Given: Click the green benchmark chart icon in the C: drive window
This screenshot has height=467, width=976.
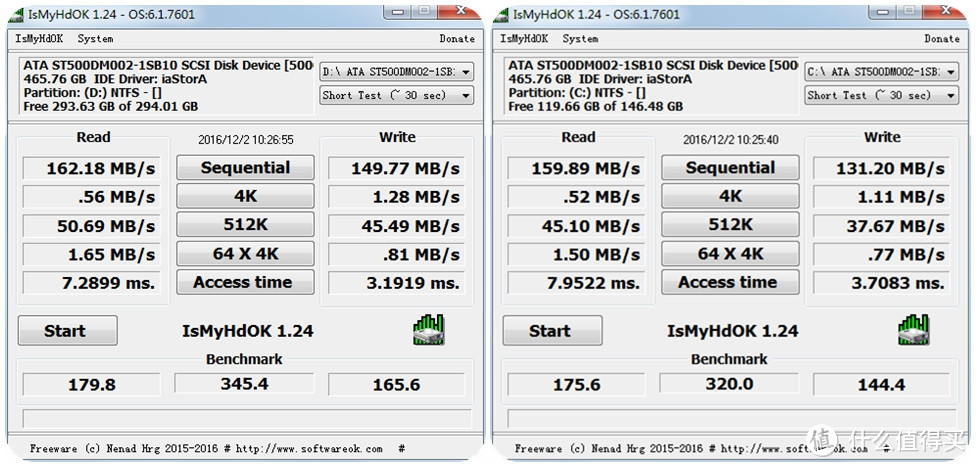Looking at the screenshot, I should tap(914, 330).
